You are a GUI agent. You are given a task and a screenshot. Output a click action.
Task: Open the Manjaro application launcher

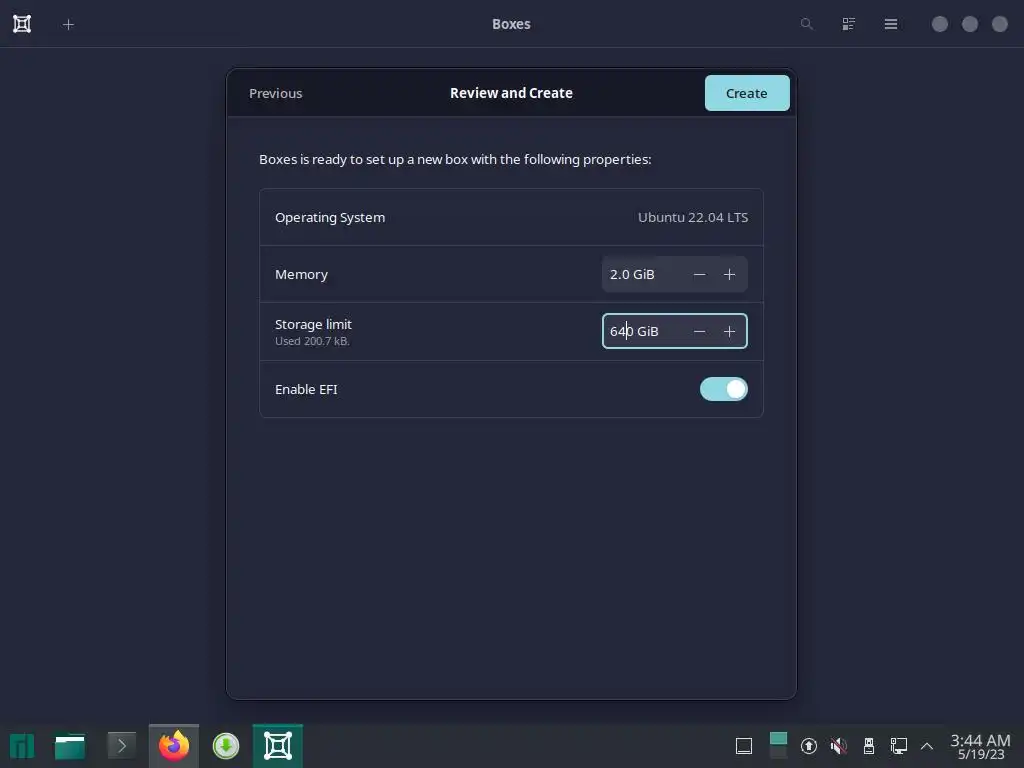(22, 746)
